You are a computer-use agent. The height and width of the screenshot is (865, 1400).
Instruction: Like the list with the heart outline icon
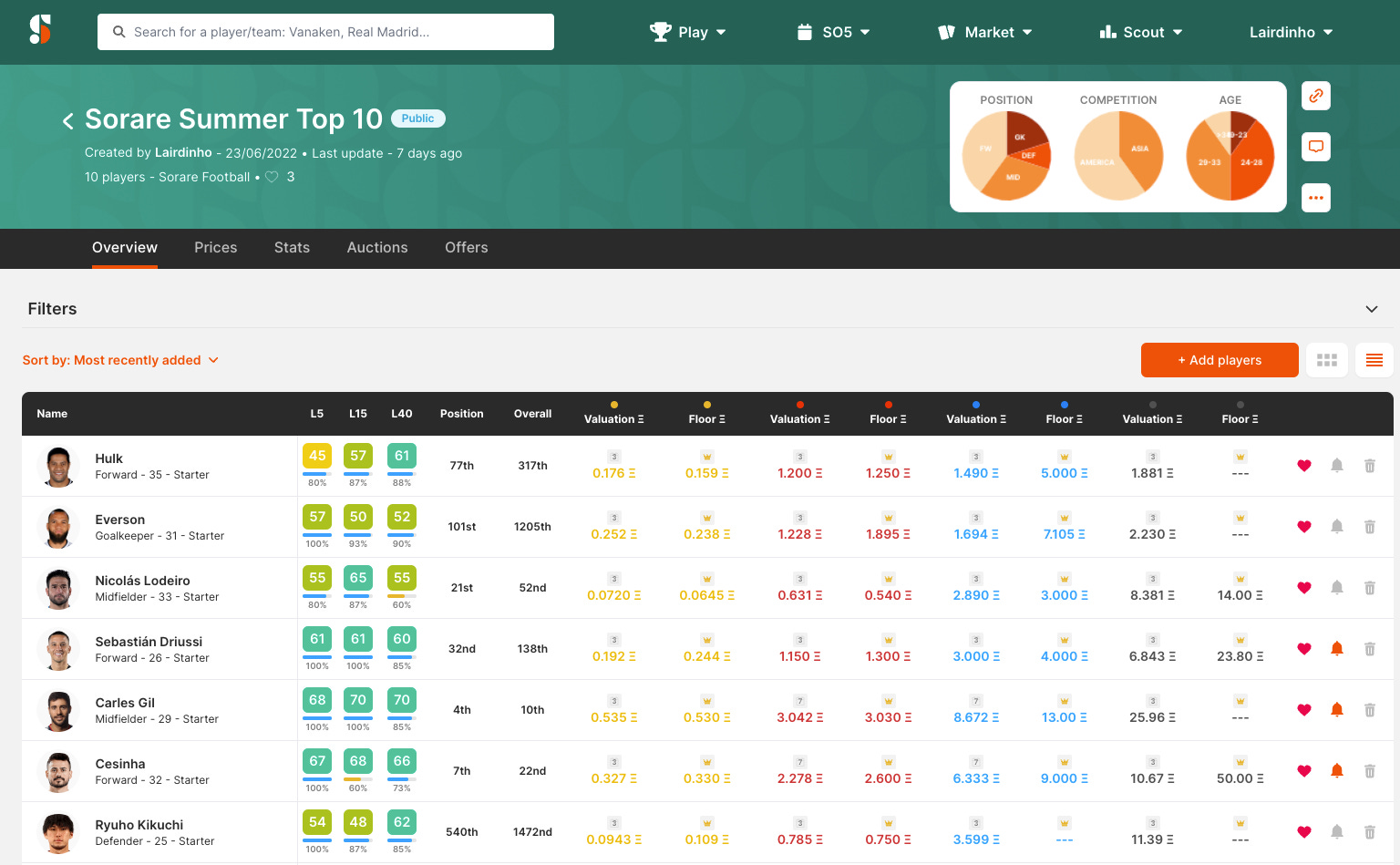point(272,177)
